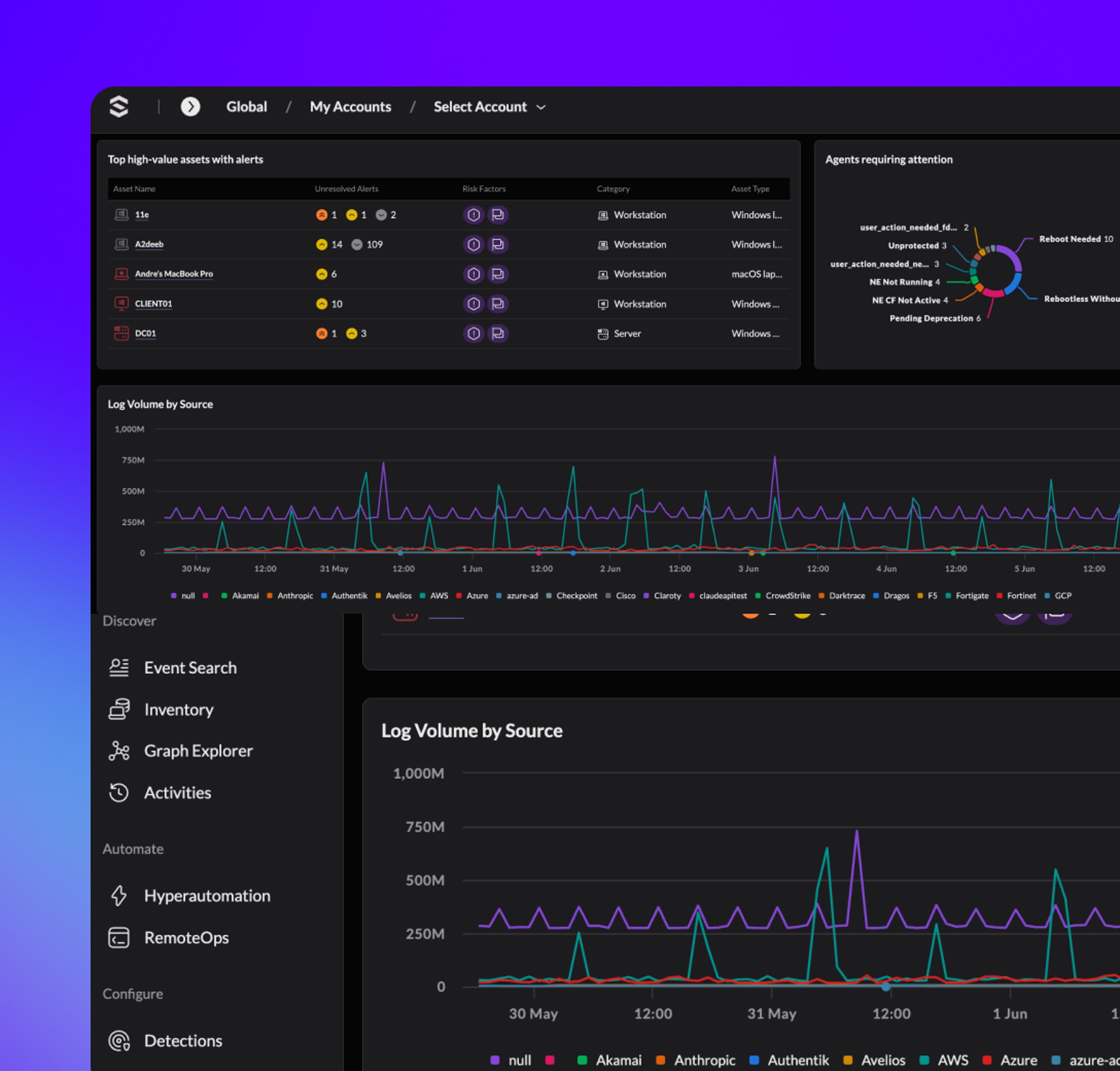The height and width of the screenshot is (1071, 1120).
Task: Open the A2deeb asset link
Action: click(149, 244)
